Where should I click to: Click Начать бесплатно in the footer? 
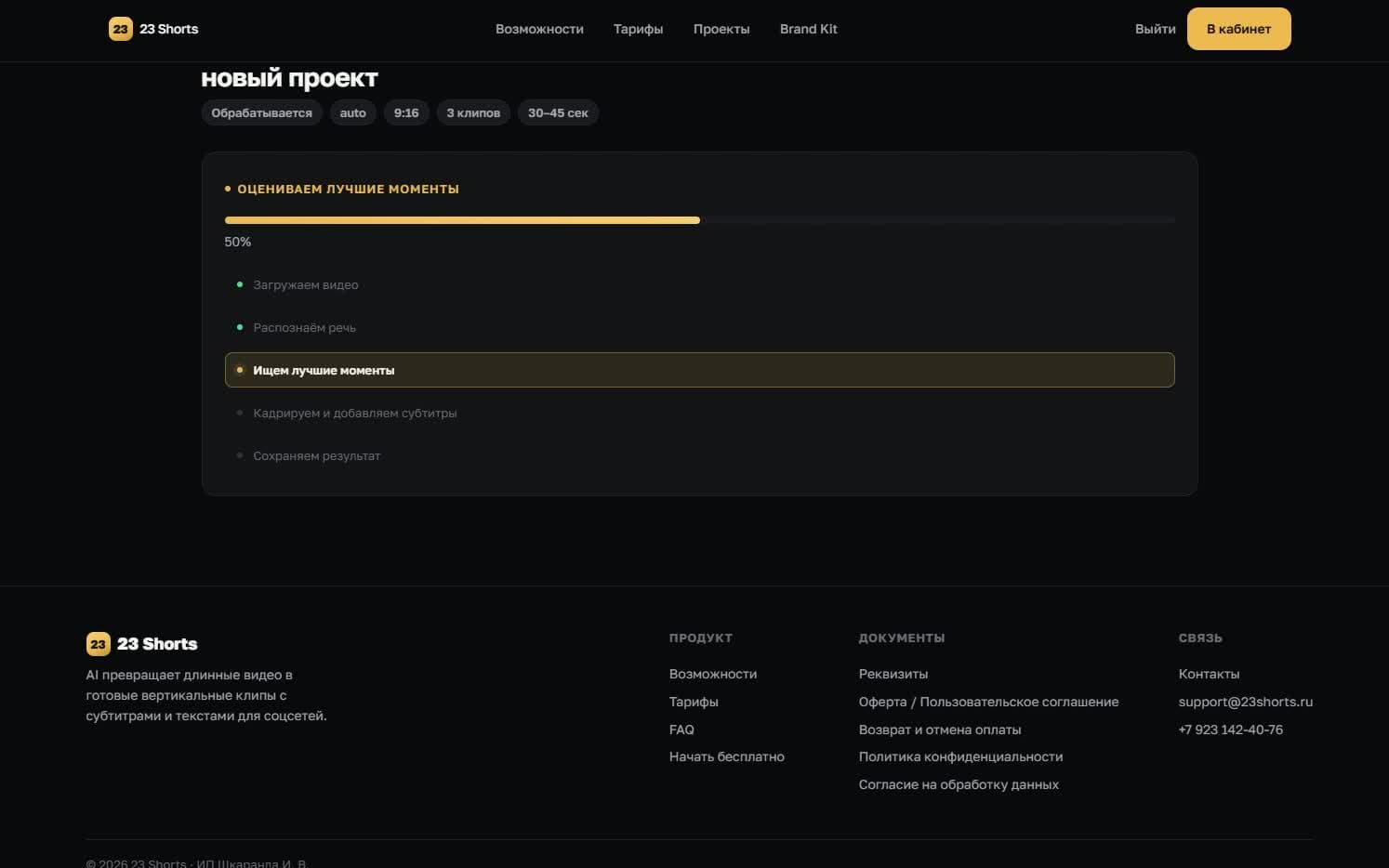point(727,756)
